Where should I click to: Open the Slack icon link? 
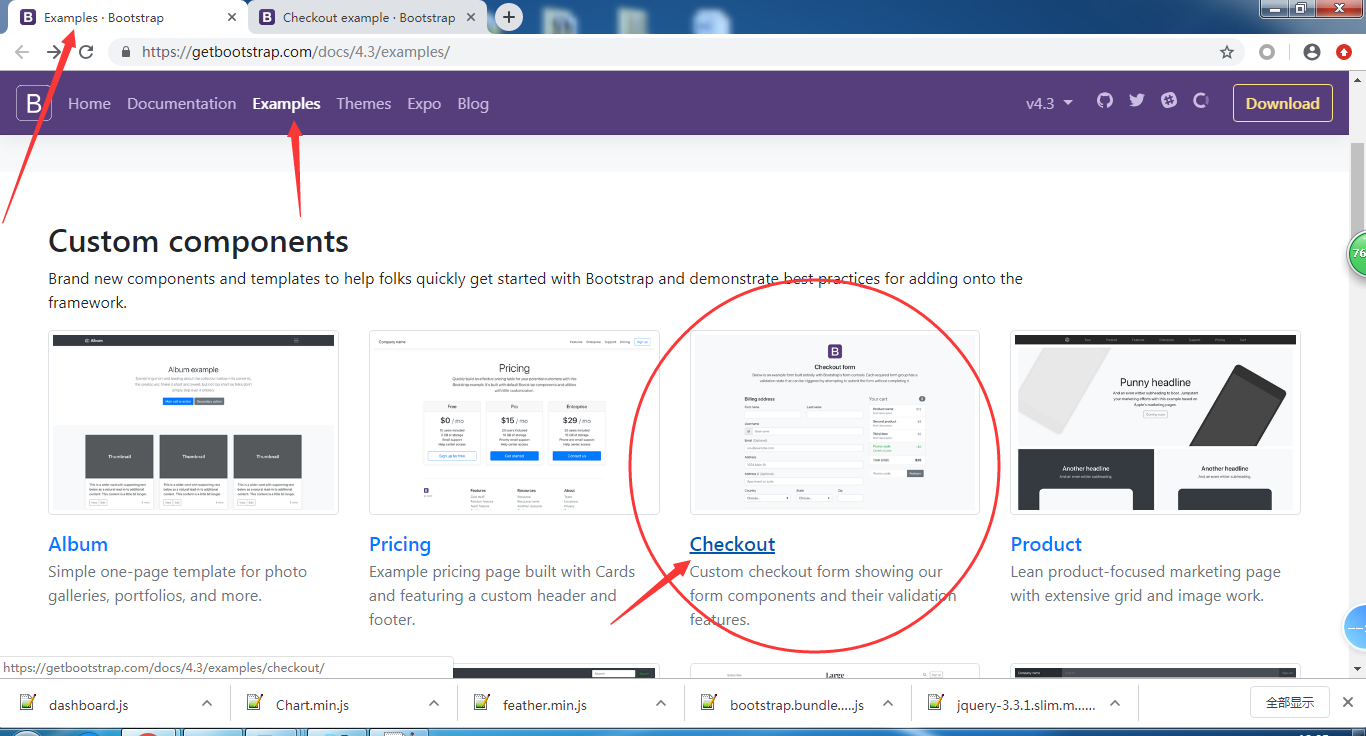pos(1169,101)
